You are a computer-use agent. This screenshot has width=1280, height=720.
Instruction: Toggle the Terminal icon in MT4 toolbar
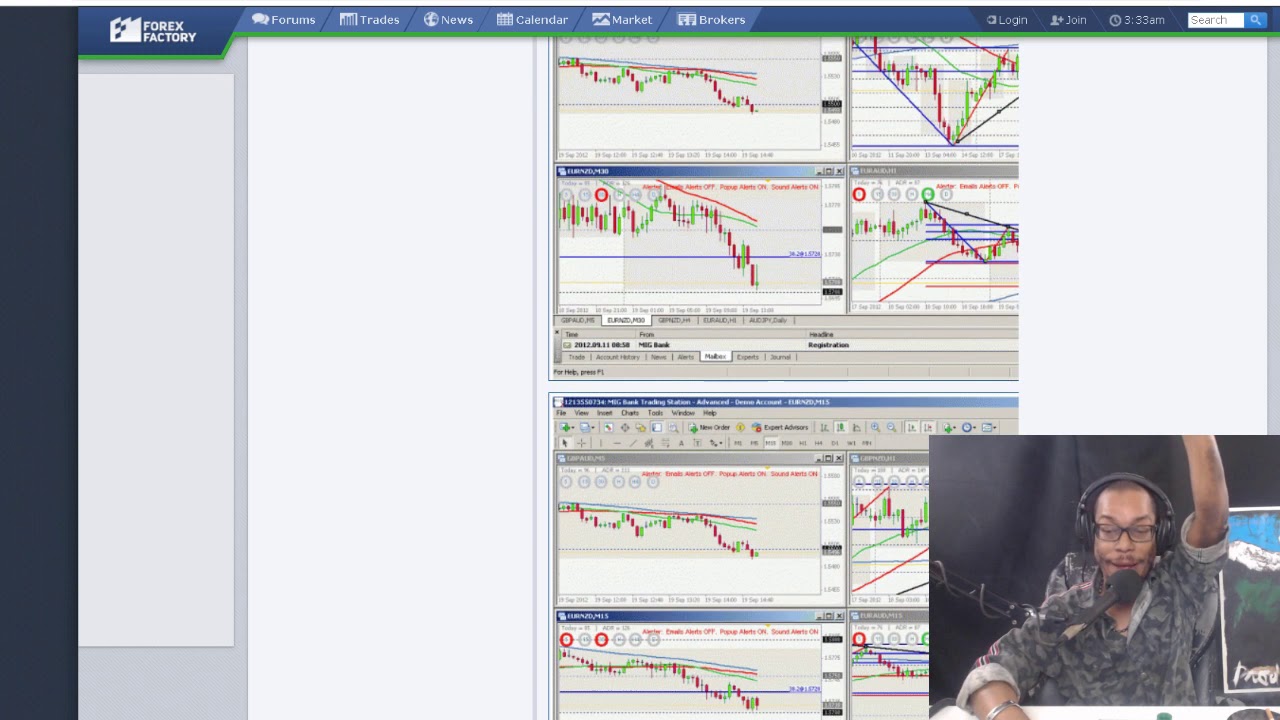tap(657, 428)
